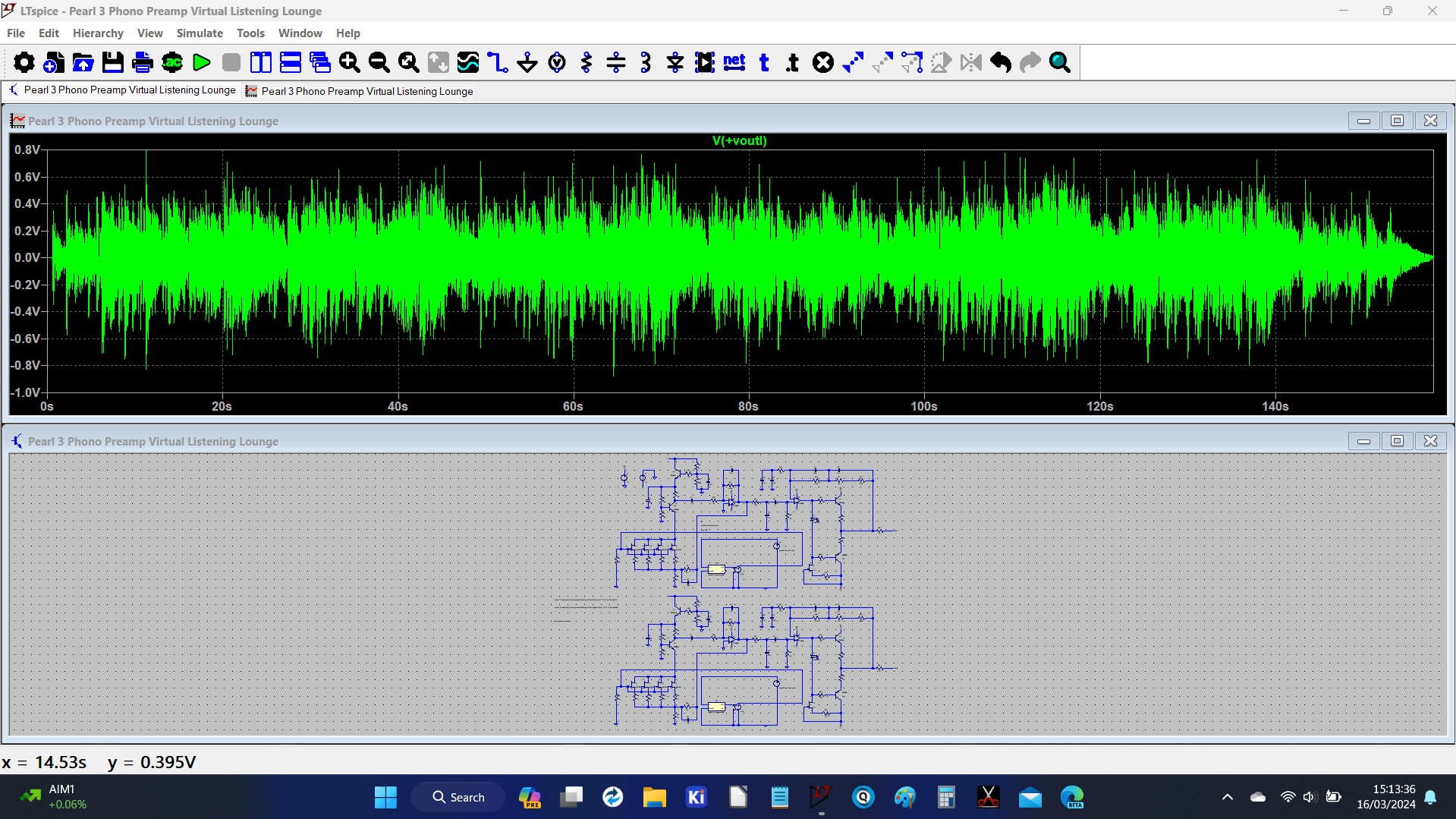Open the AIM1 stock widget
Image resolution: width=1456 pixels, height=819 pixels.
point(53,797)
